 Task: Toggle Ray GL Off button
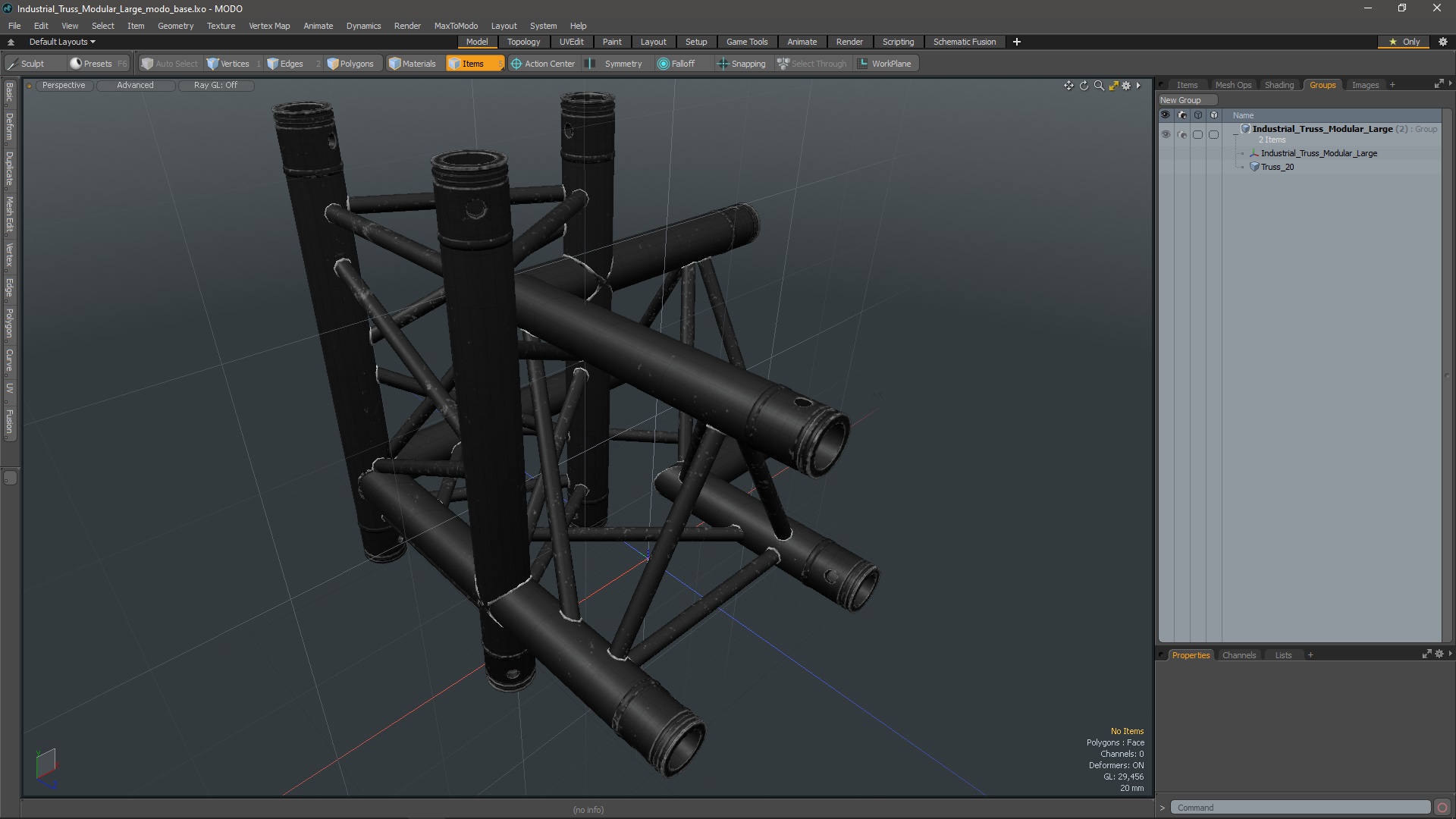click(215, 85)
